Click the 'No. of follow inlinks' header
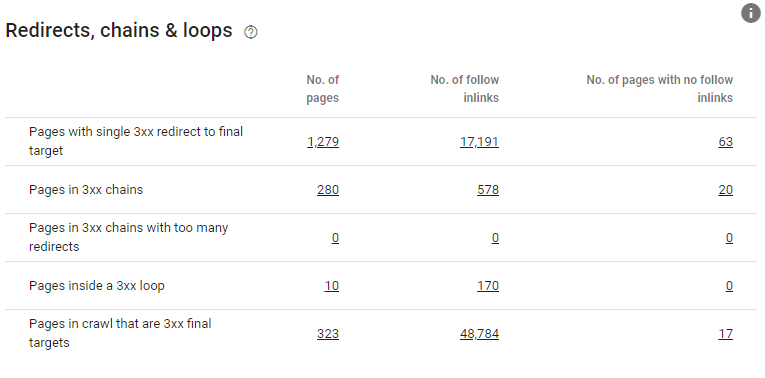Image resolution: width=765 pixels, height=378 pixels. click(x=464, y=89)
